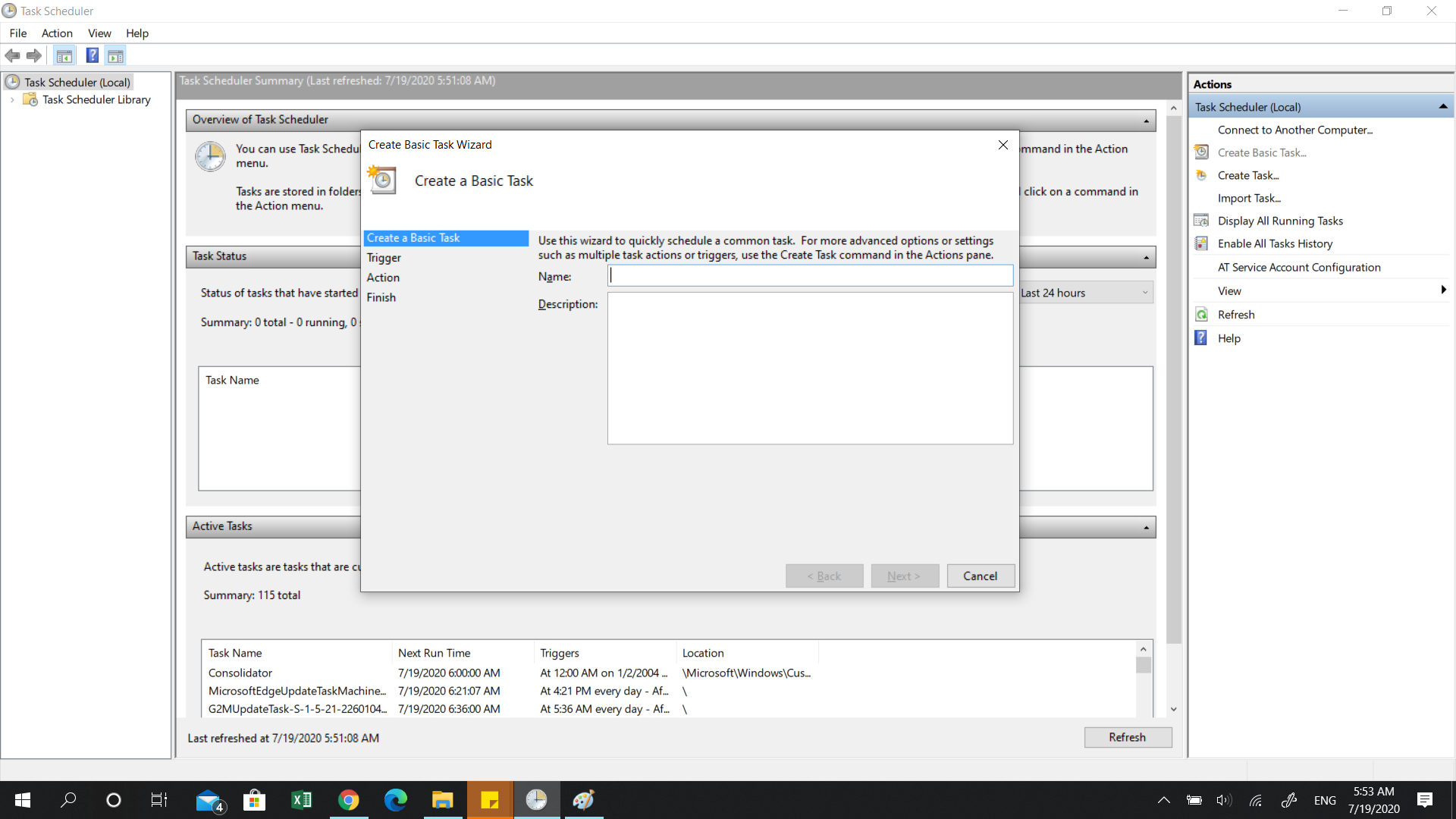Viewport: 1456px width, 819px height.
Task: Click the Forward navigation arrow in toolbar
Action: pos(34,55)
